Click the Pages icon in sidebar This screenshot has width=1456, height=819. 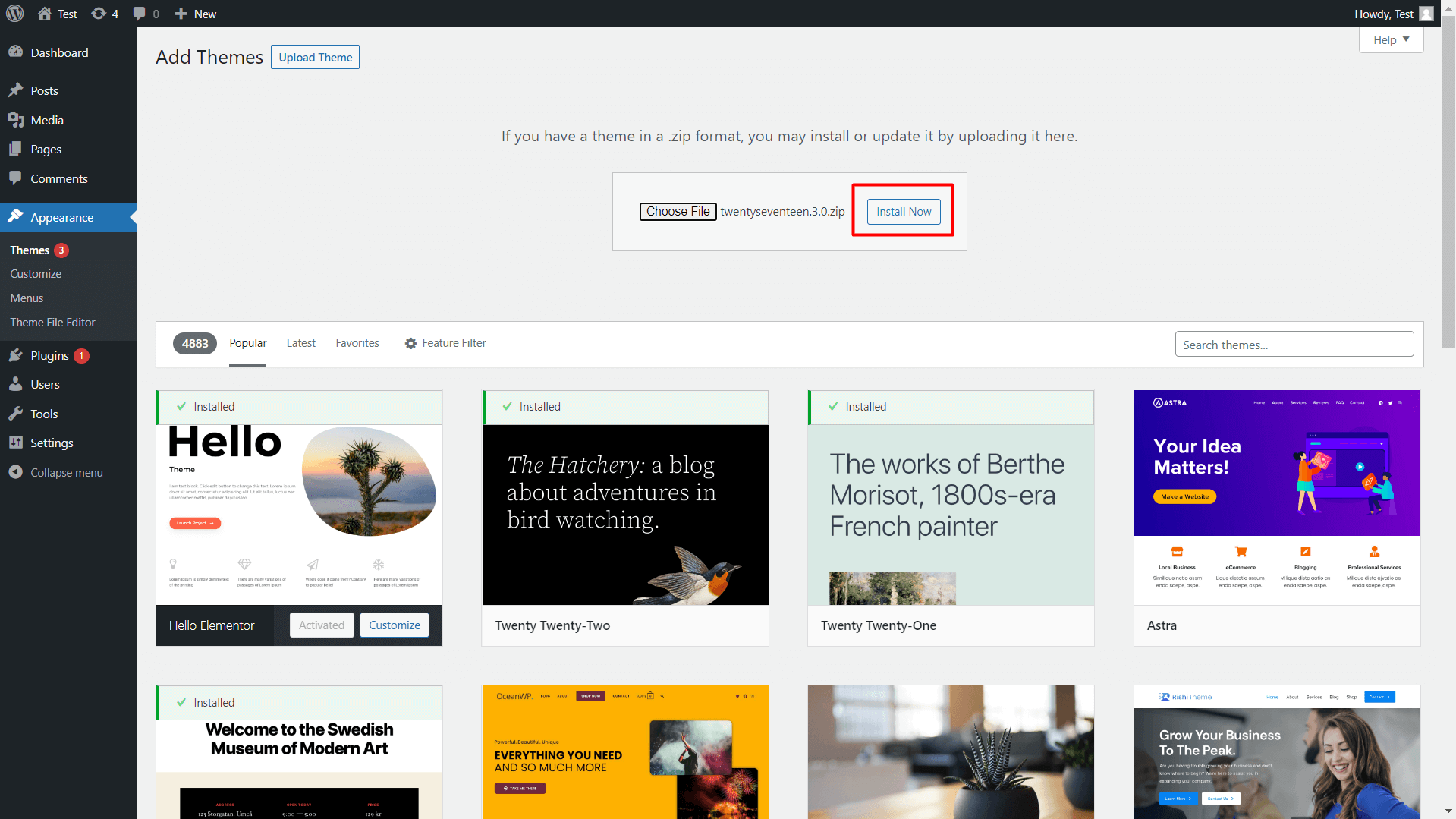[15, 149]
